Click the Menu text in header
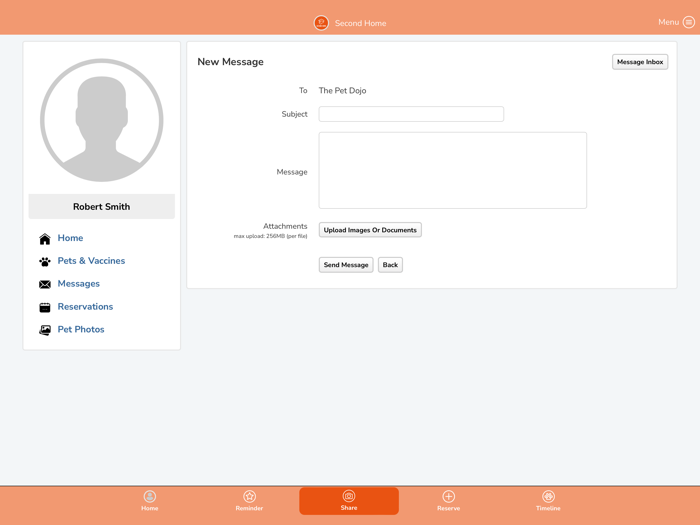The image size is (700, 525). (668, 22)
